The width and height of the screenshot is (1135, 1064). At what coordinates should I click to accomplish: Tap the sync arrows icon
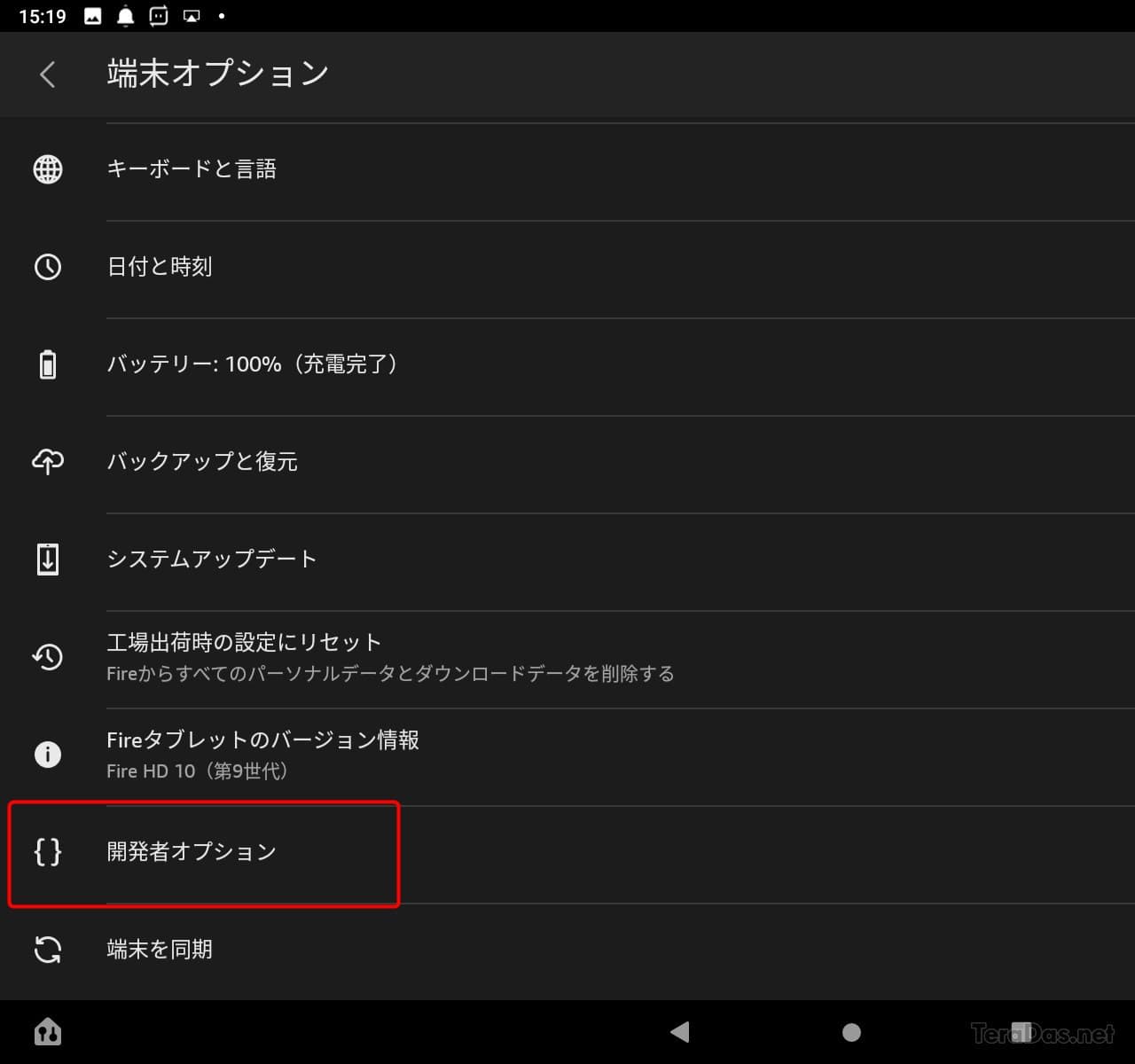48,950
